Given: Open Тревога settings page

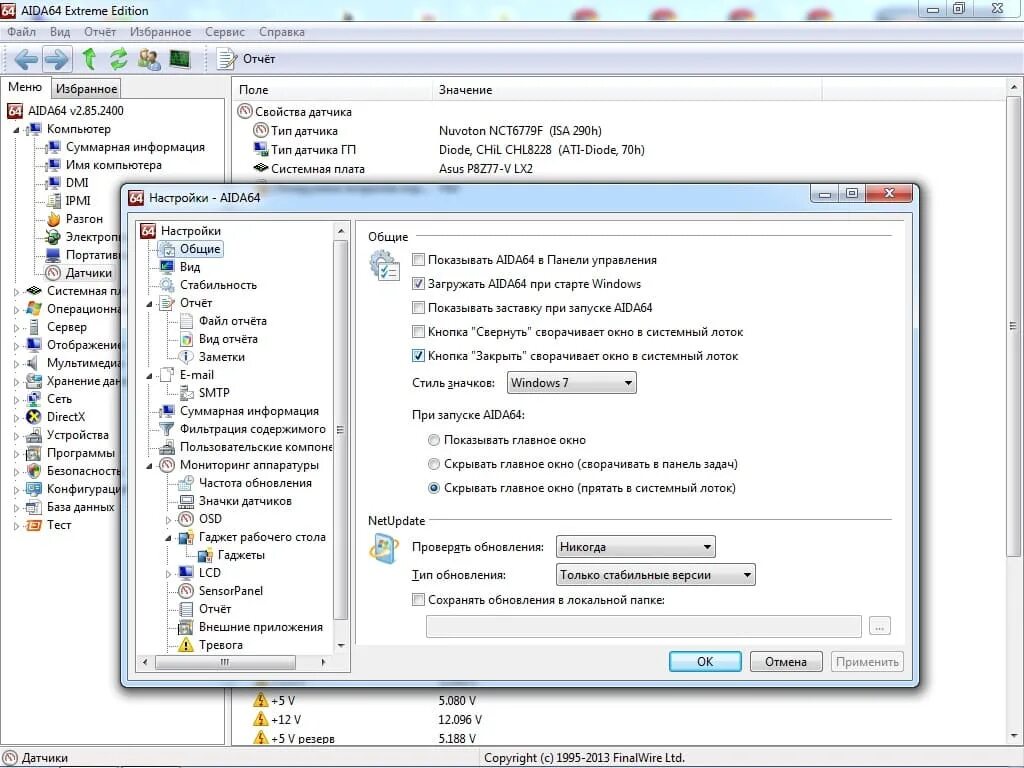Looking at the screenshot, I should click(221, 645).
